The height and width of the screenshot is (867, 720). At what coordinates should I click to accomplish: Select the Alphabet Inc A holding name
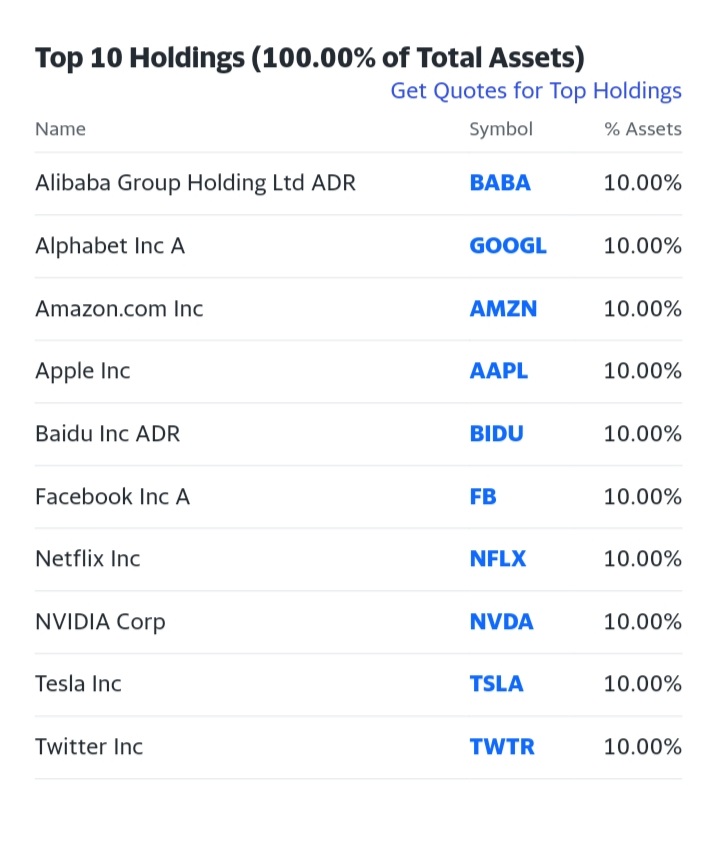click(x=110, y=246)
